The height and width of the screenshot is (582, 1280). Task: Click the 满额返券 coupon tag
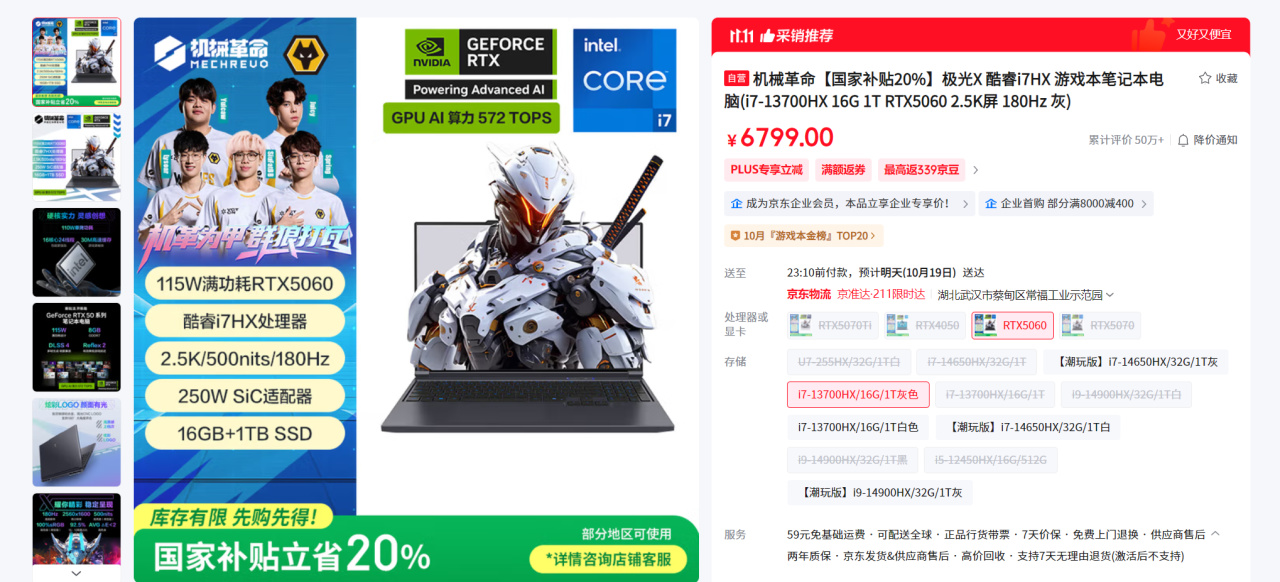click(x=843, y=170)
